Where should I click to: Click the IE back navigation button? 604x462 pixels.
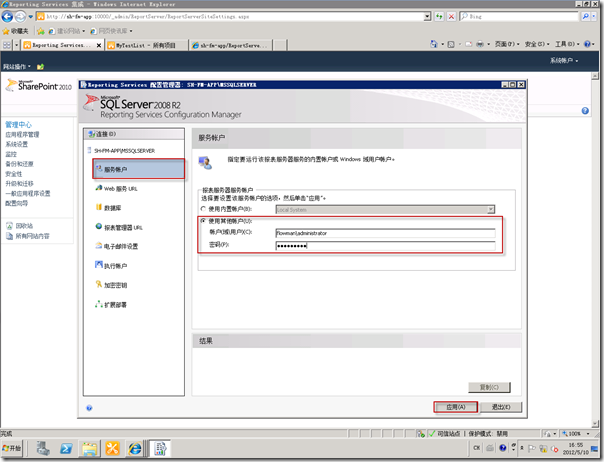pos(7,17)
